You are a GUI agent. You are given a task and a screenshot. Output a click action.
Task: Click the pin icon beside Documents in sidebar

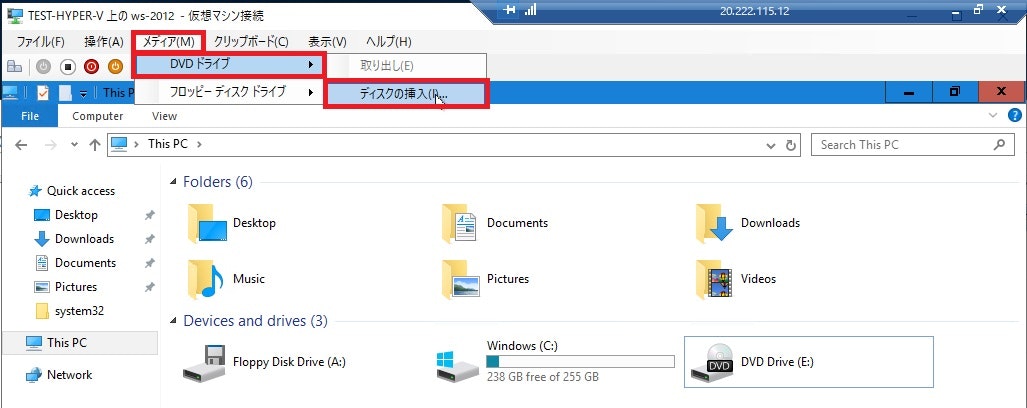149,263
